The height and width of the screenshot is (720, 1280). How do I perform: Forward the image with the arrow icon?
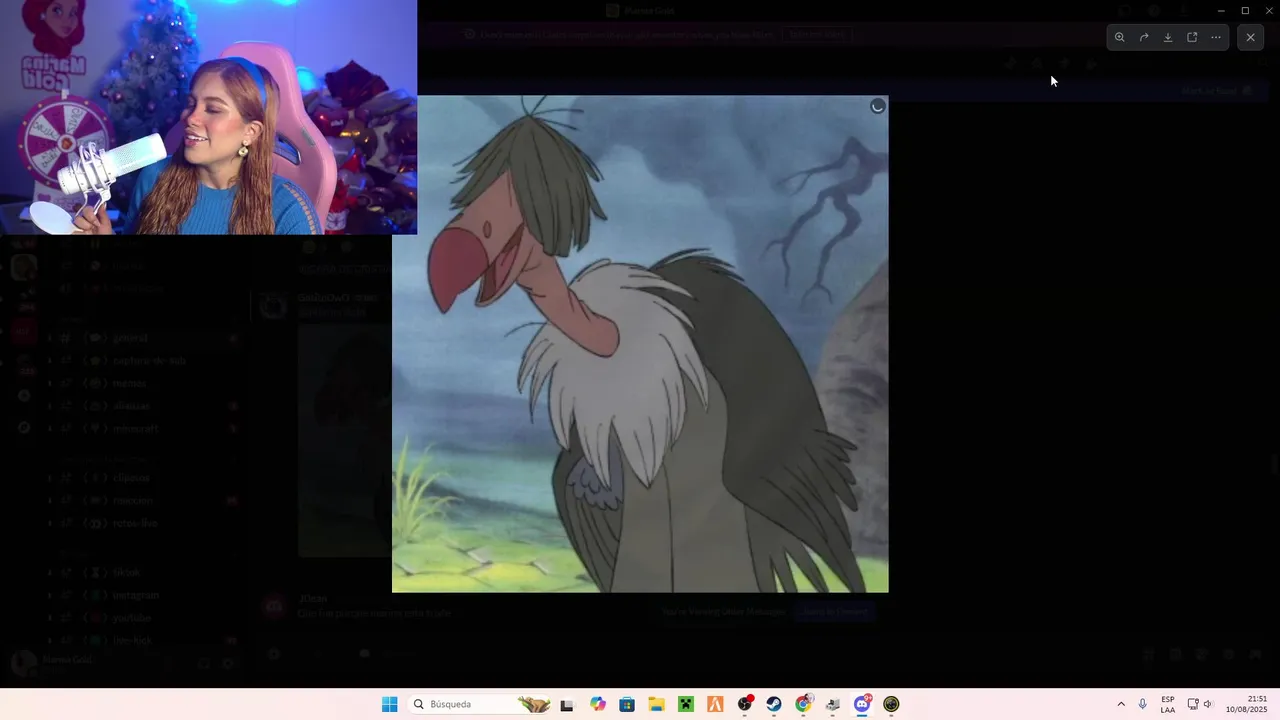point(1144,37)
